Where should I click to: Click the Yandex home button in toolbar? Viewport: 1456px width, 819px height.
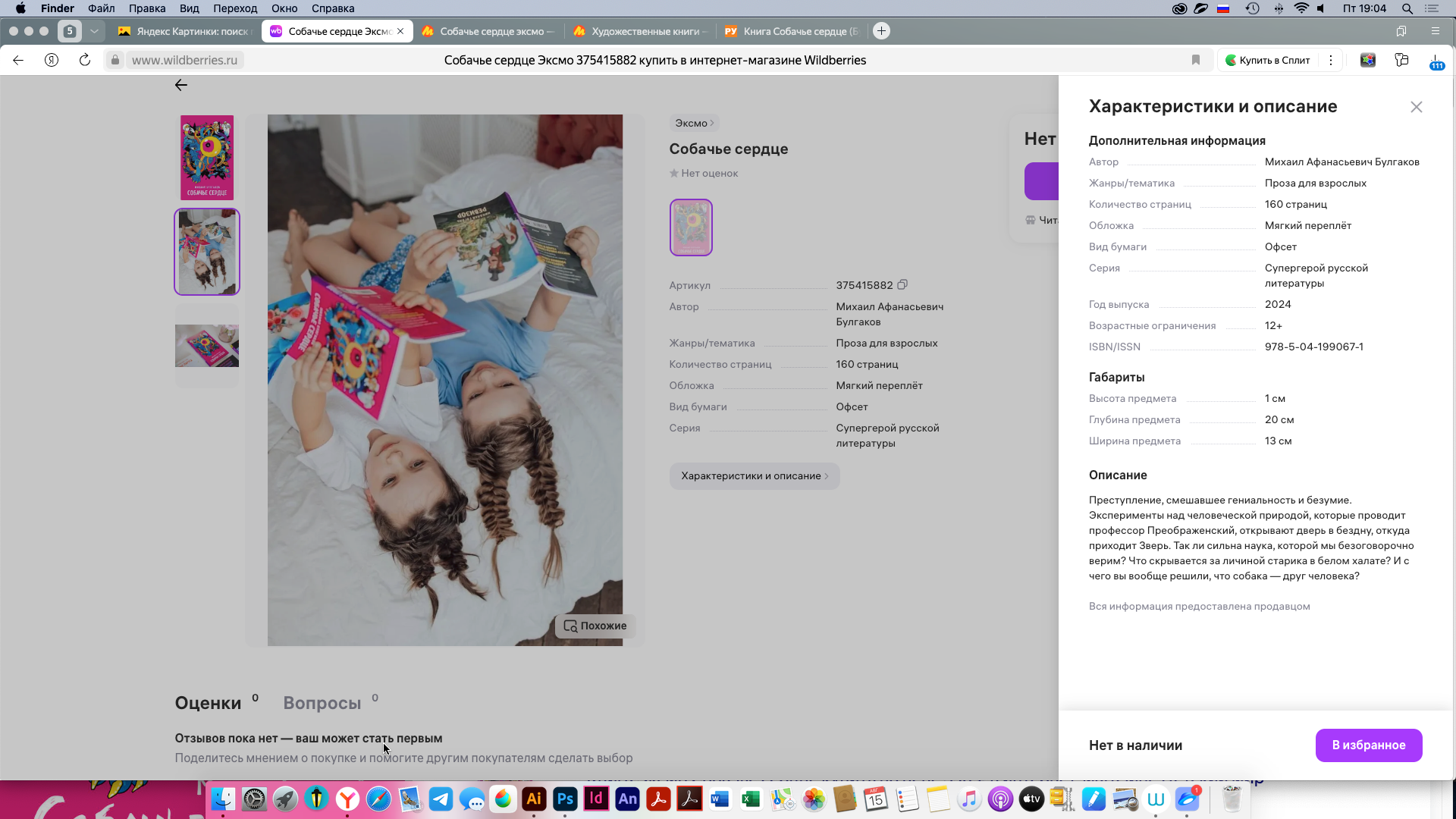(52, 60)
